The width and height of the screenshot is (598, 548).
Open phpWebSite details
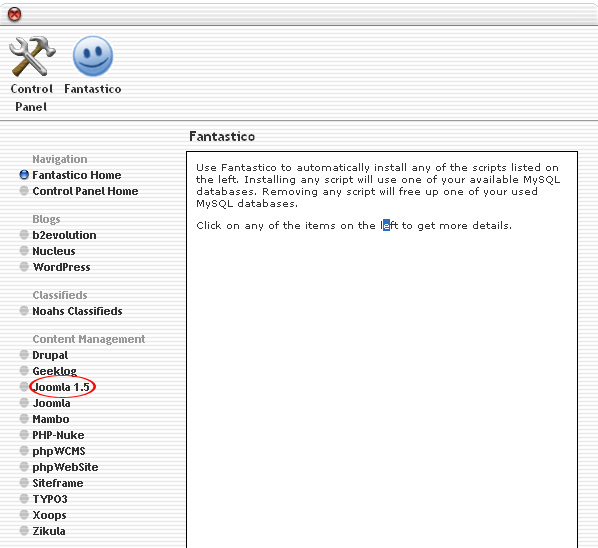point(65,467)
